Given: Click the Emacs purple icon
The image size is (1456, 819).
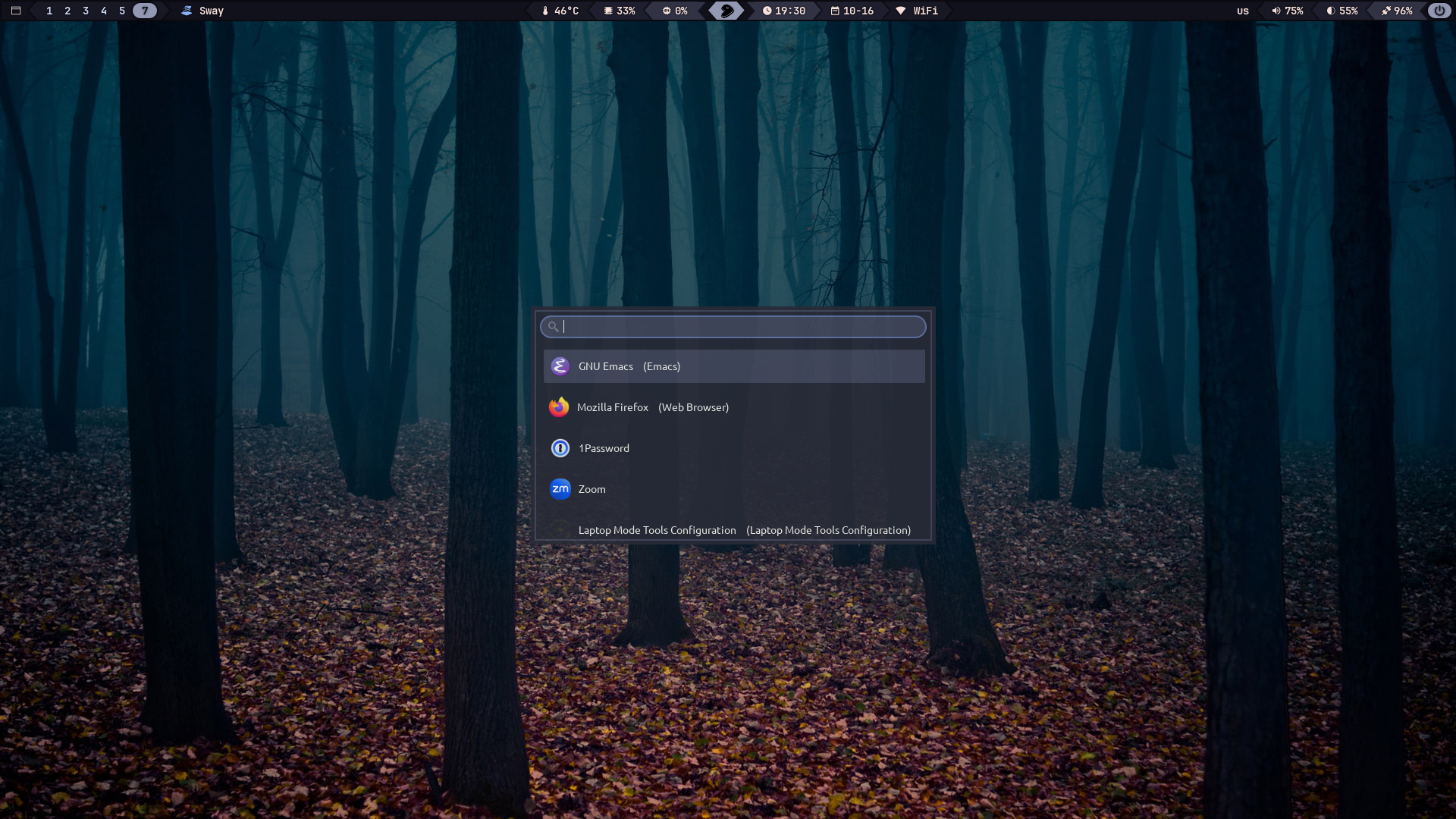Looking at the screenshot, I should click(x=560, y=366).
